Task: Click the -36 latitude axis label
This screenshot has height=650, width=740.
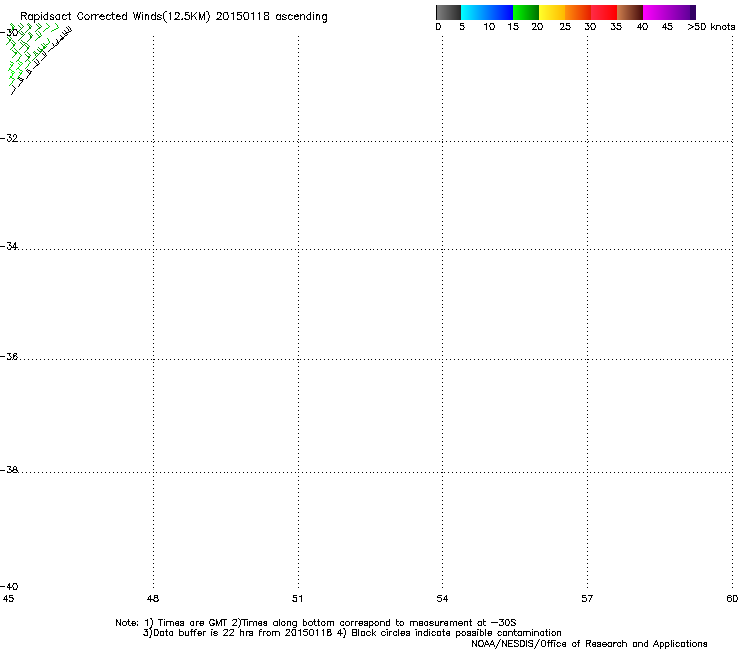Action: (x=9, y=356)
